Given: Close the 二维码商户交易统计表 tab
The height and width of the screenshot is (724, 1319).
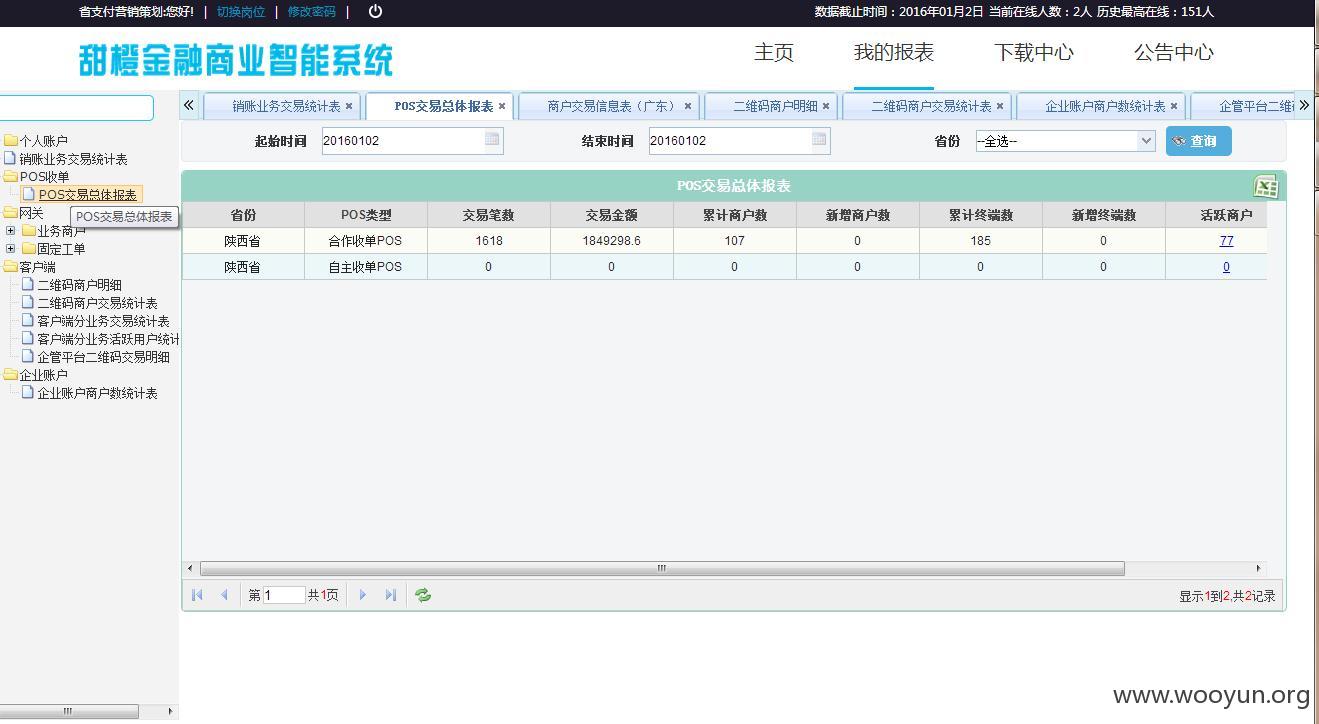Looking at the screenshot, I should tap(1000, 106).
